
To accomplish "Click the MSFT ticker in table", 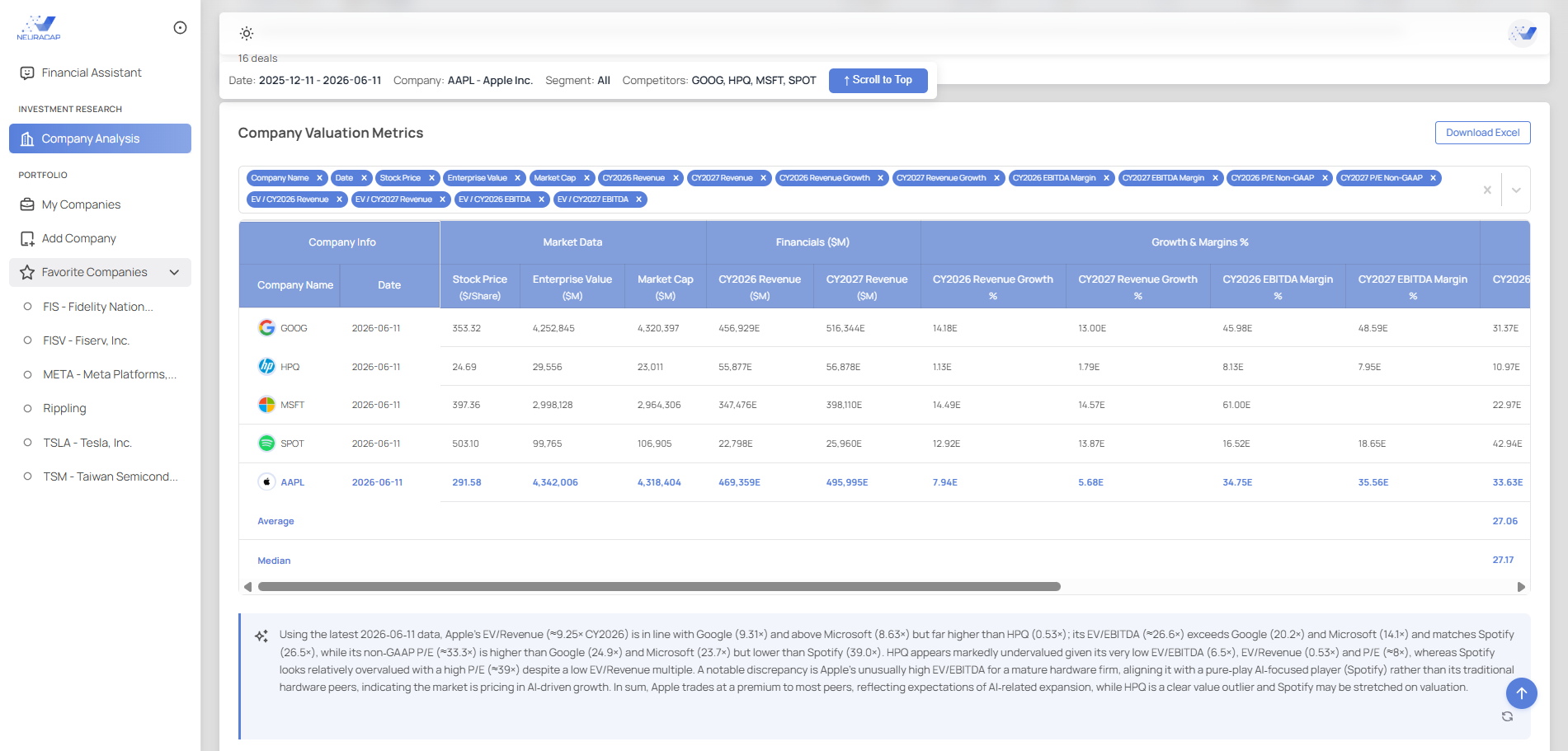I will (x=293, y=405).
